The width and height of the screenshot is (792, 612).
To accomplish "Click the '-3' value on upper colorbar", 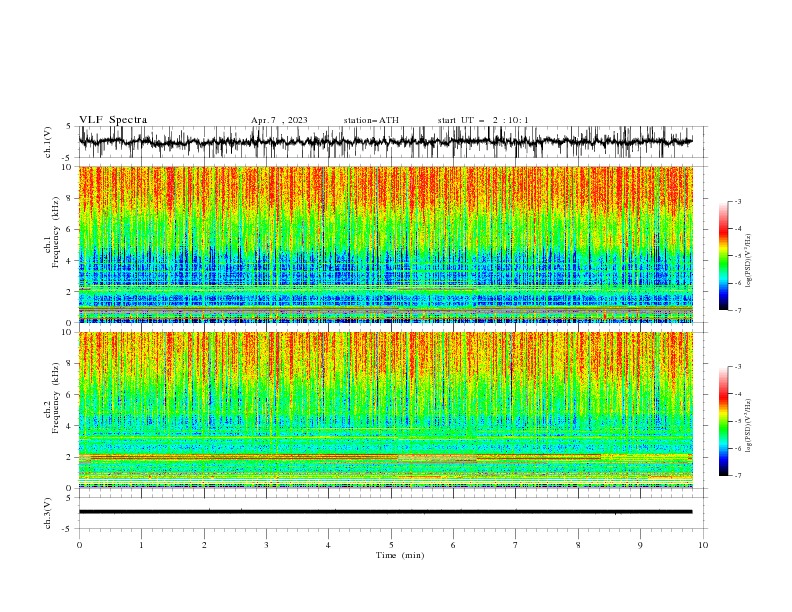I will (737, 201).
